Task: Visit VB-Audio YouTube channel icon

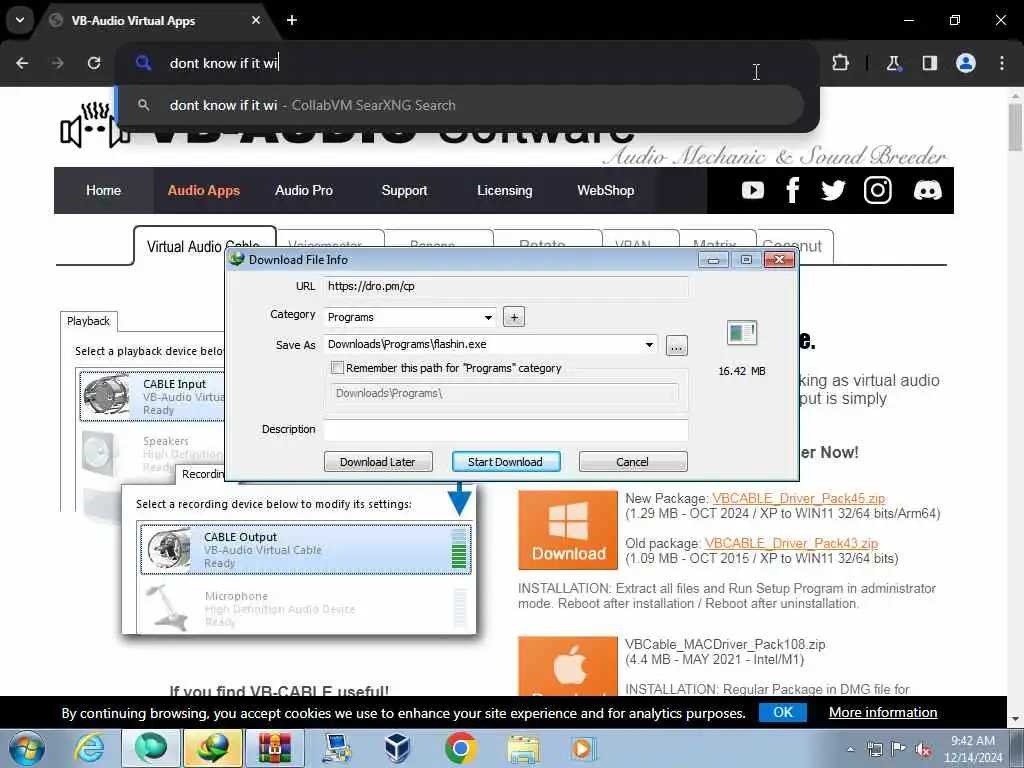Action: coord(752,190)
